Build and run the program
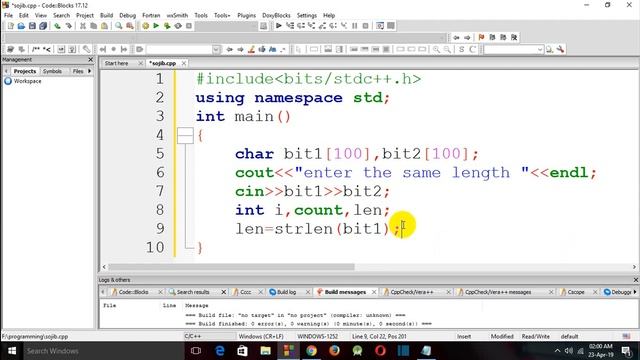 pyautogui.click(x=167, y=26)
